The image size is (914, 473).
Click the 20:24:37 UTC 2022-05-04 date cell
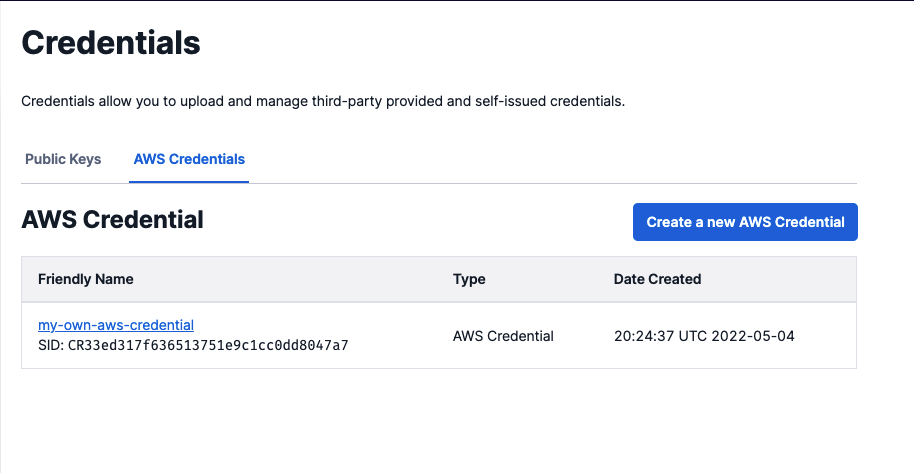click(704, 336)
